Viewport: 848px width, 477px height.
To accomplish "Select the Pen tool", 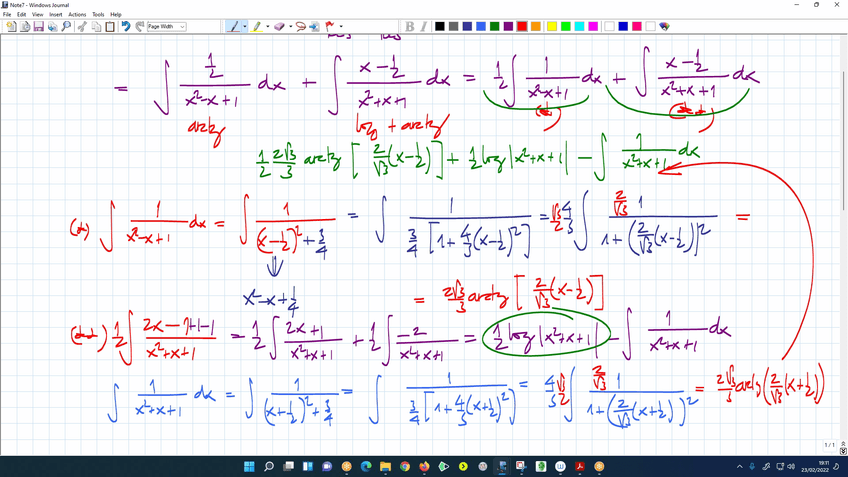I will coord(233,26).
